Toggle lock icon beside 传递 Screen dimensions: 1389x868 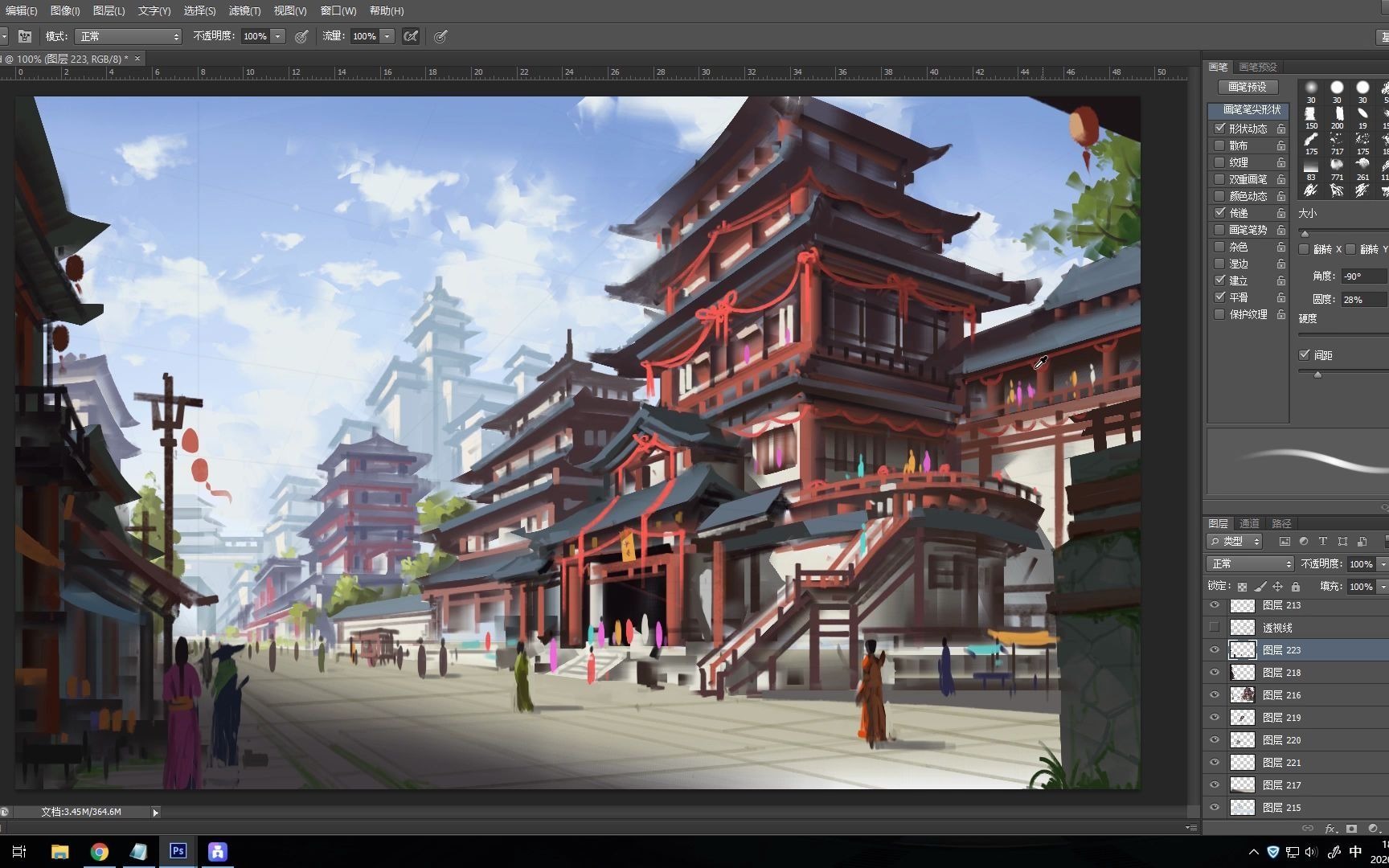click(1281, 213)
